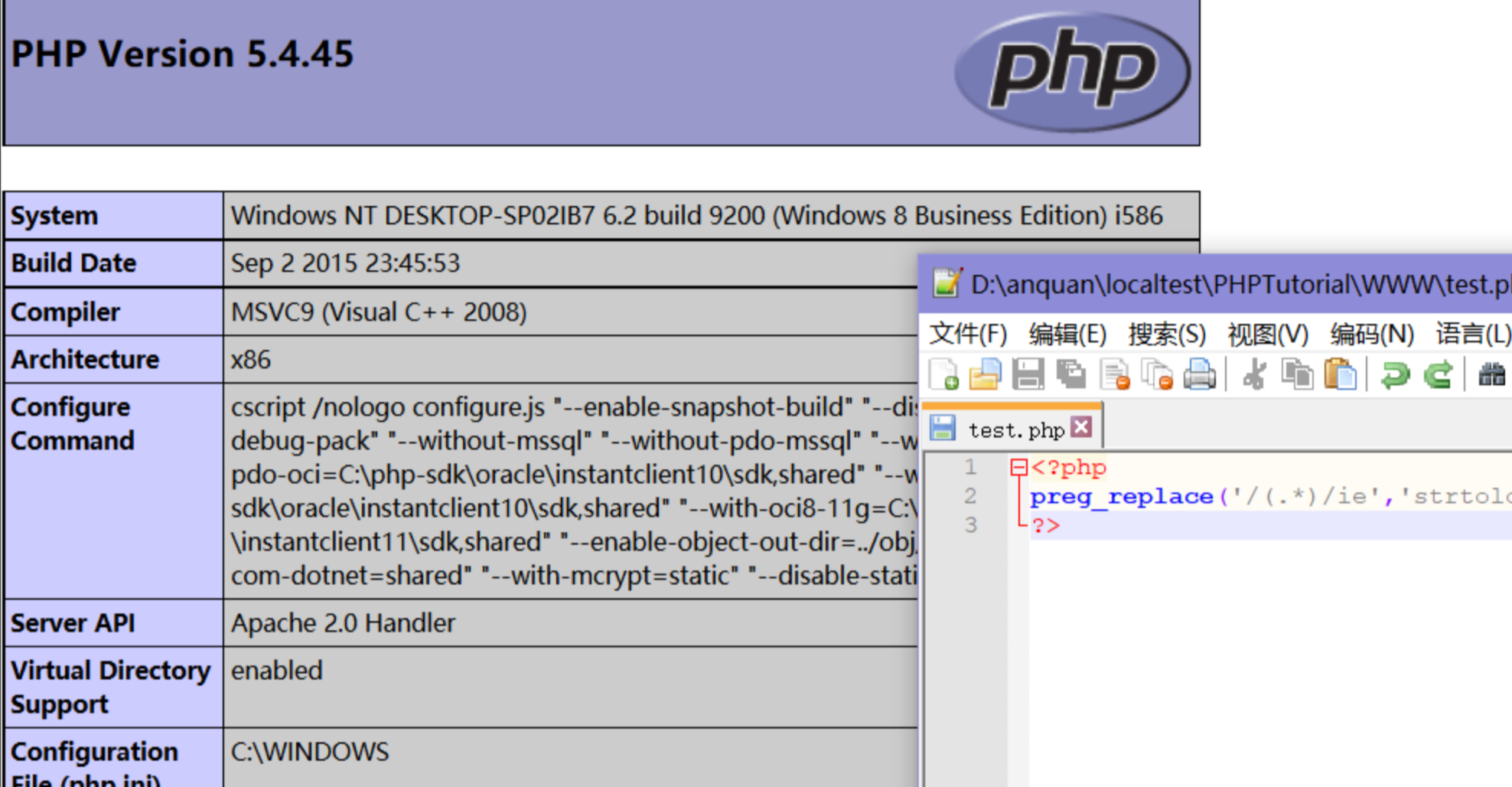The image size is (1512, 787).
Task: Click the '?>' closing tag on line 3
Action: (x=1045, y=526)
